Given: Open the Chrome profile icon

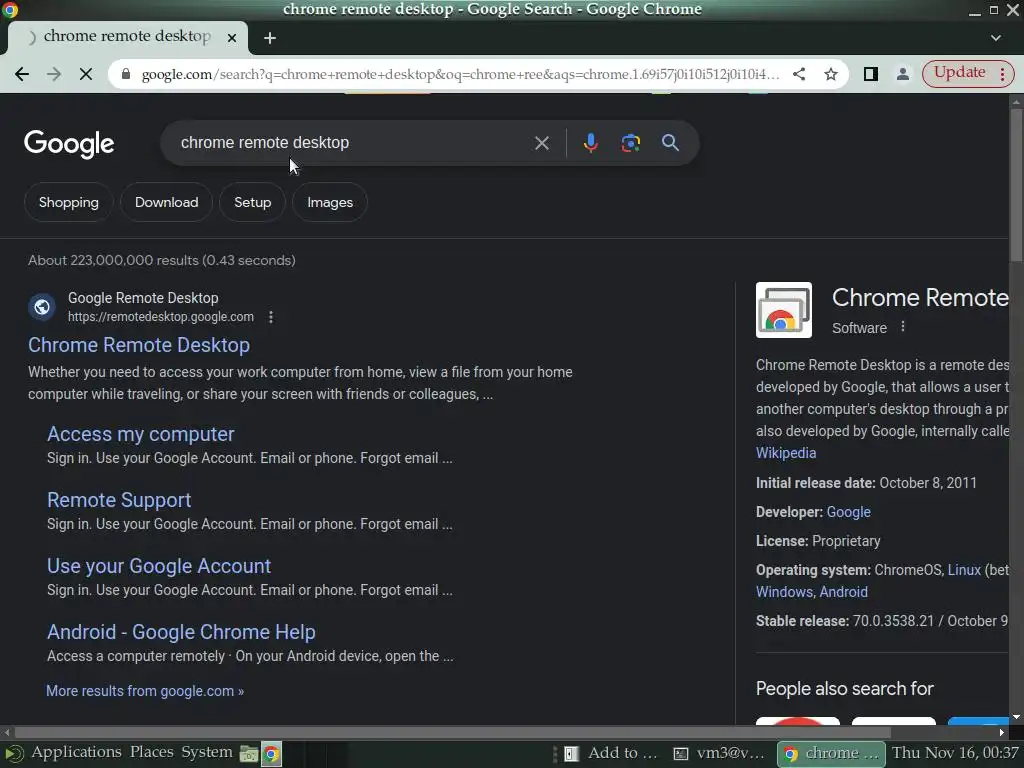Looking at the screenshot, I should [x=903, y=74].
